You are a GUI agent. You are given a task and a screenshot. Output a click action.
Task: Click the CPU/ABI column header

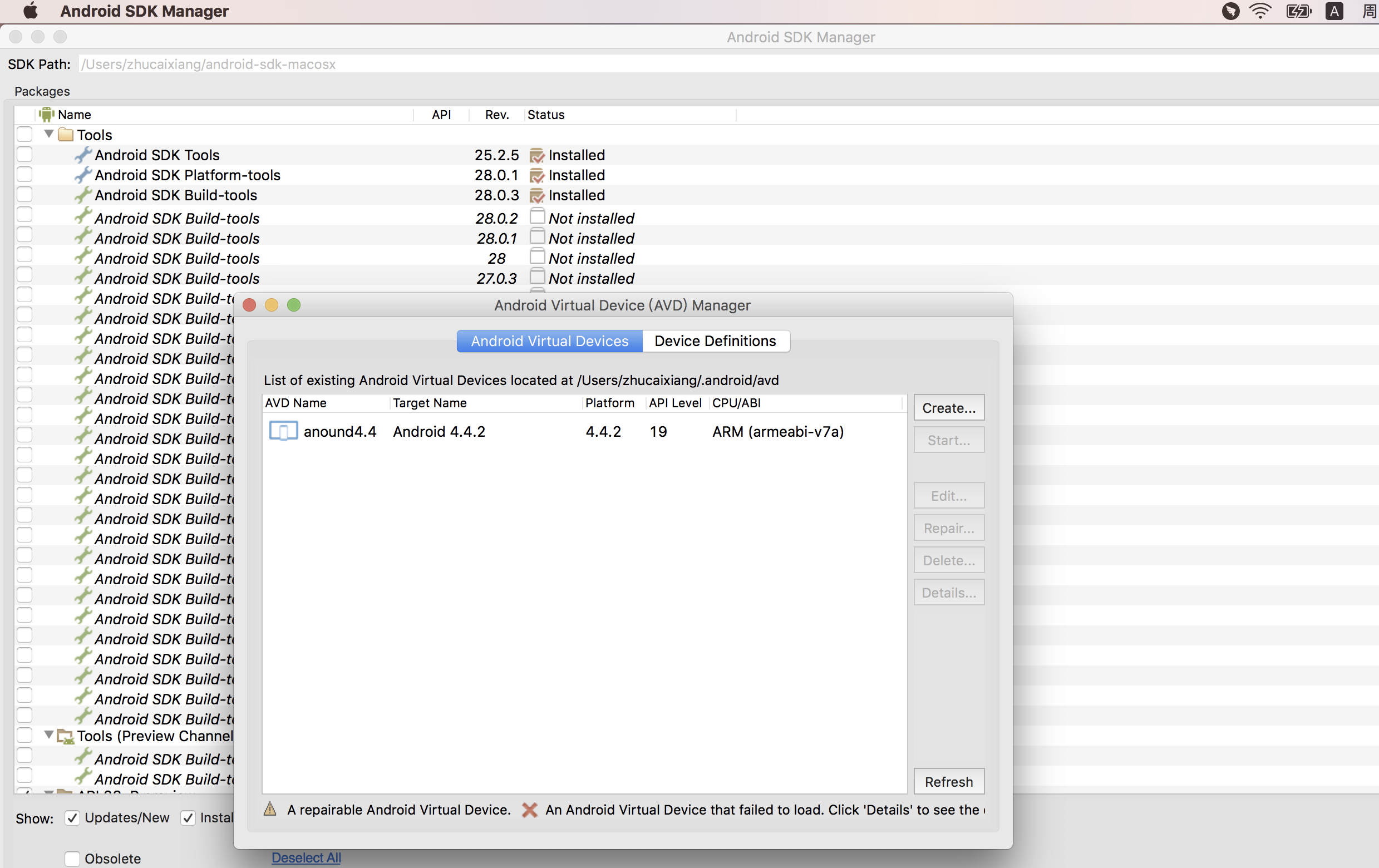pyautogui.click(x=806, y=403)
